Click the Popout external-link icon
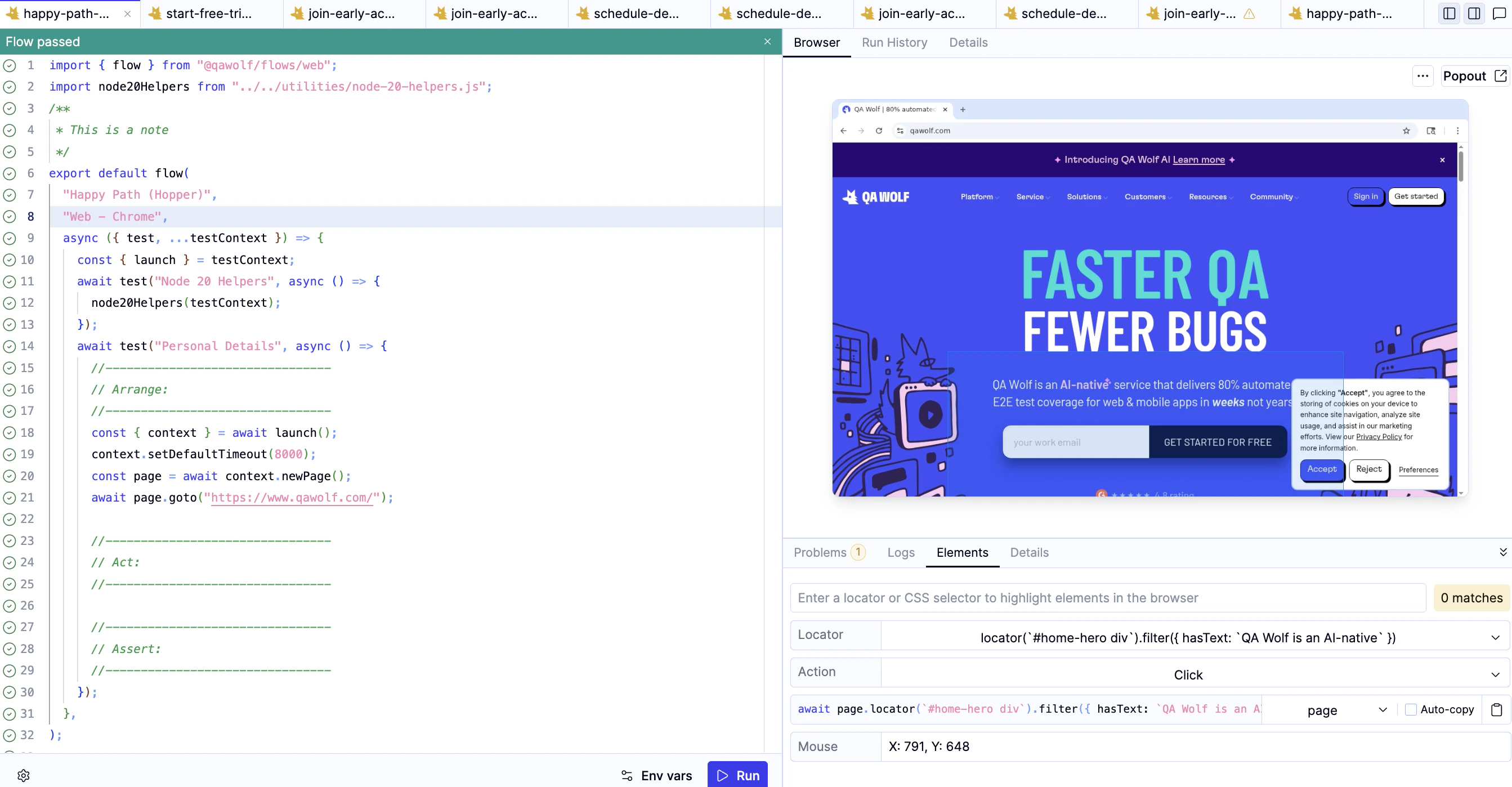 pyautogui.click(x=1500, y=75)
